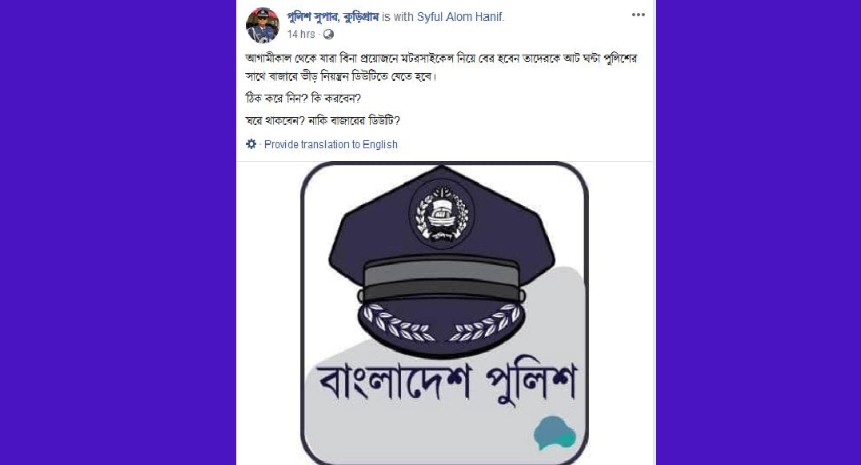Click the first paragraph about motorcycles
861x465 pixels.
[441, 67]
